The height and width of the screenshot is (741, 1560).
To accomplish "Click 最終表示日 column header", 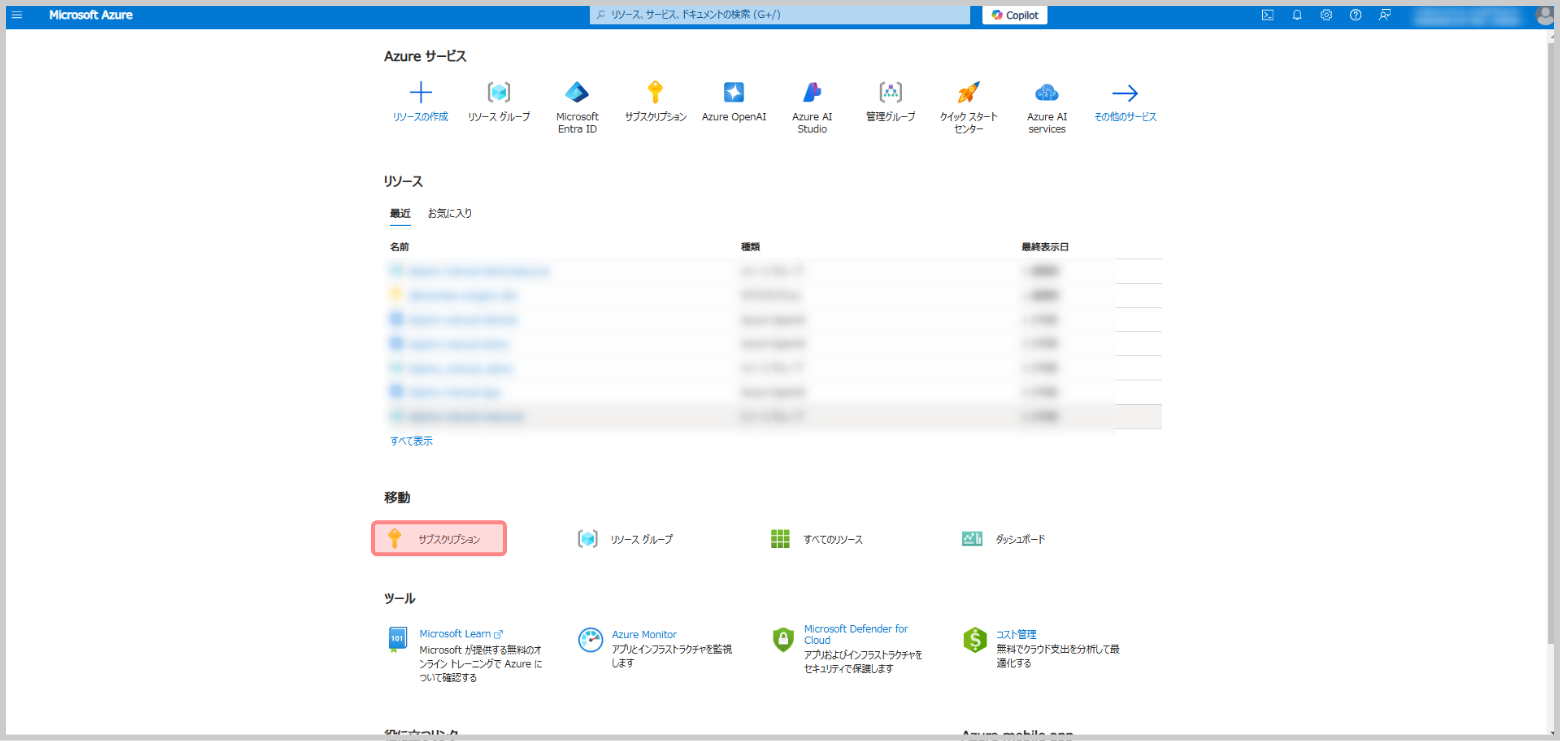I will click(1046, 246).
